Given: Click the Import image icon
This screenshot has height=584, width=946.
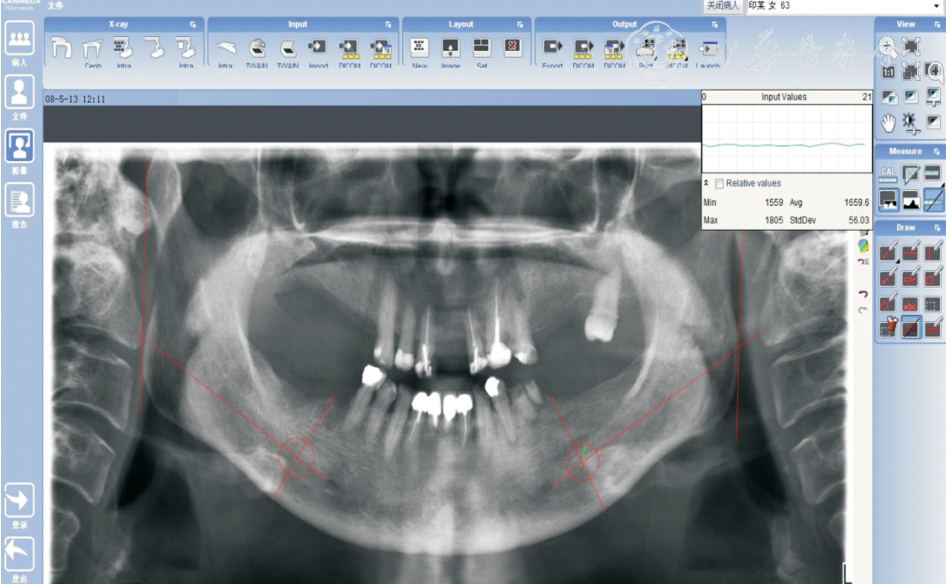Looking at the screenshot, I should point(318,48).
